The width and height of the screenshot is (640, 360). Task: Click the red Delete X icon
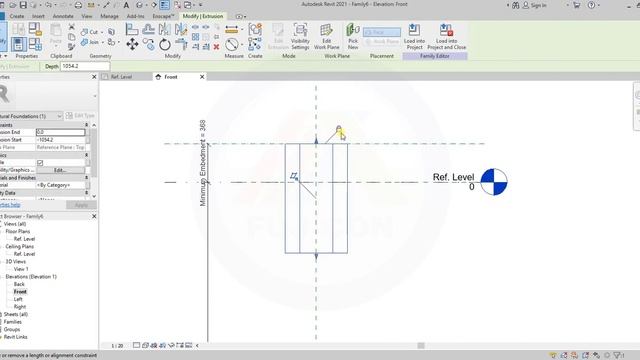click(216, 47)
